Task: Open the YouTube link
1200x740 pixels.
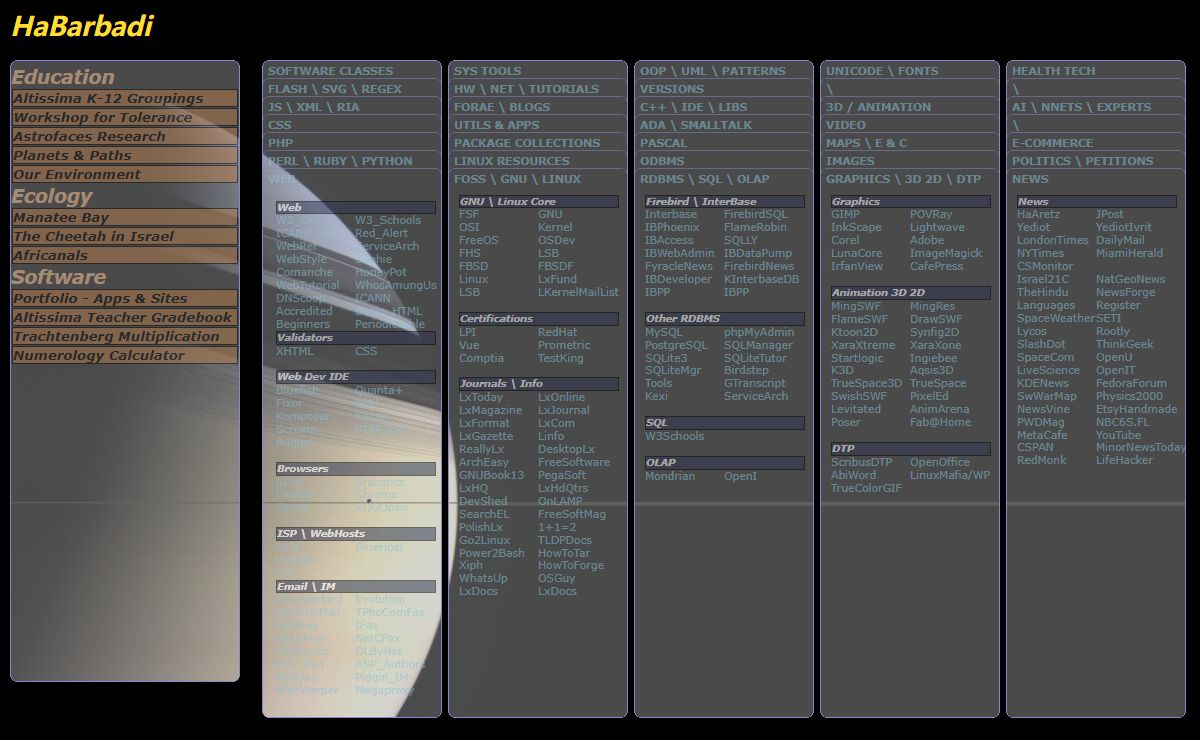Action: pos(1118,435)
